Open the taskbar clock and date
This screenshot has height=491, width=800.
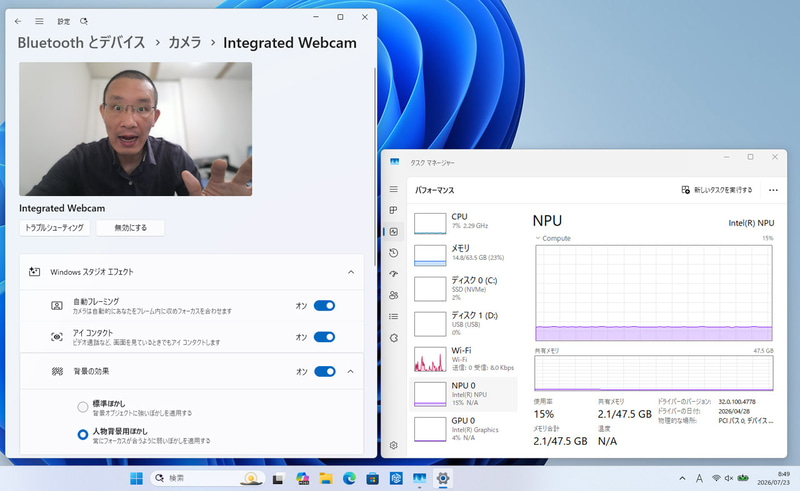pos(773,478)
